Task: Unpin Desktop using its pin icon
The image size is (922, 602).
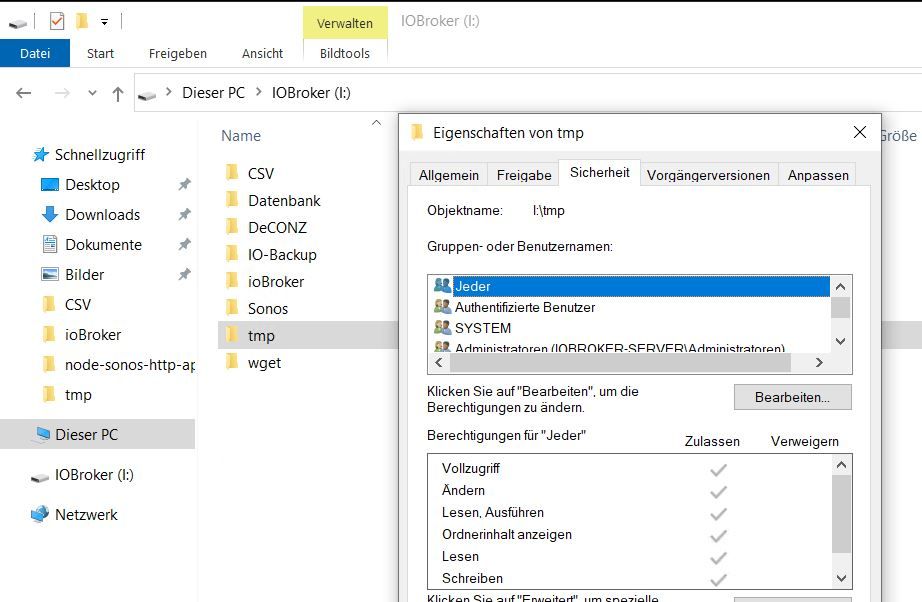Action: tap(184, 185)
